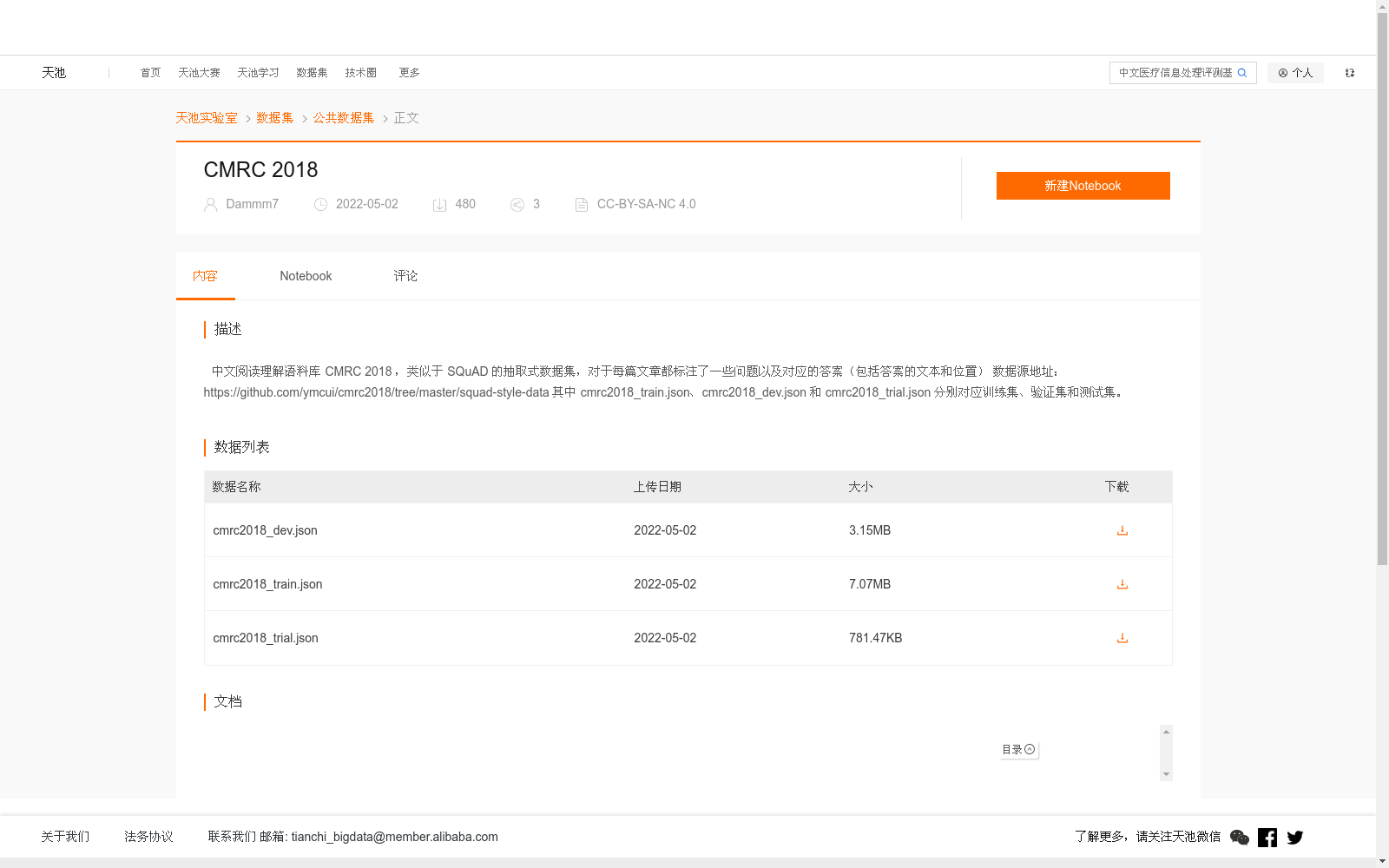This screenshot has height=868, width=1389.
Task: Click the 大小 column header
Action: 860,487
